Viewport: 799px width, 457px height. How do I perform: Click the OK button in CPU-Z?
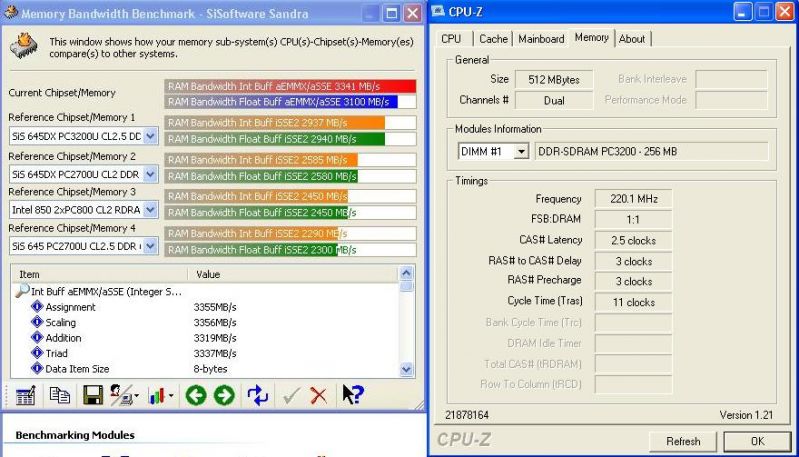[x=757, y=441]
